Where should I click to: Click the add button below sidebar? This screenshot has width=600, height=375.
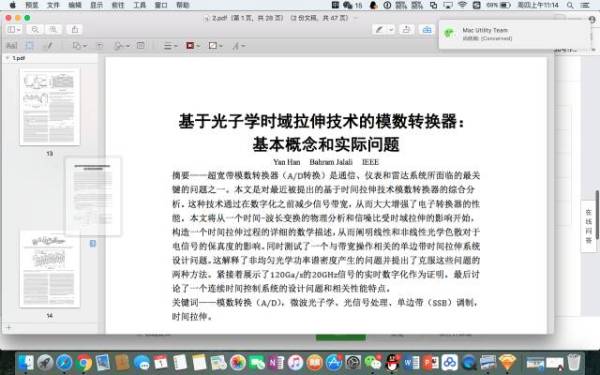8,328
